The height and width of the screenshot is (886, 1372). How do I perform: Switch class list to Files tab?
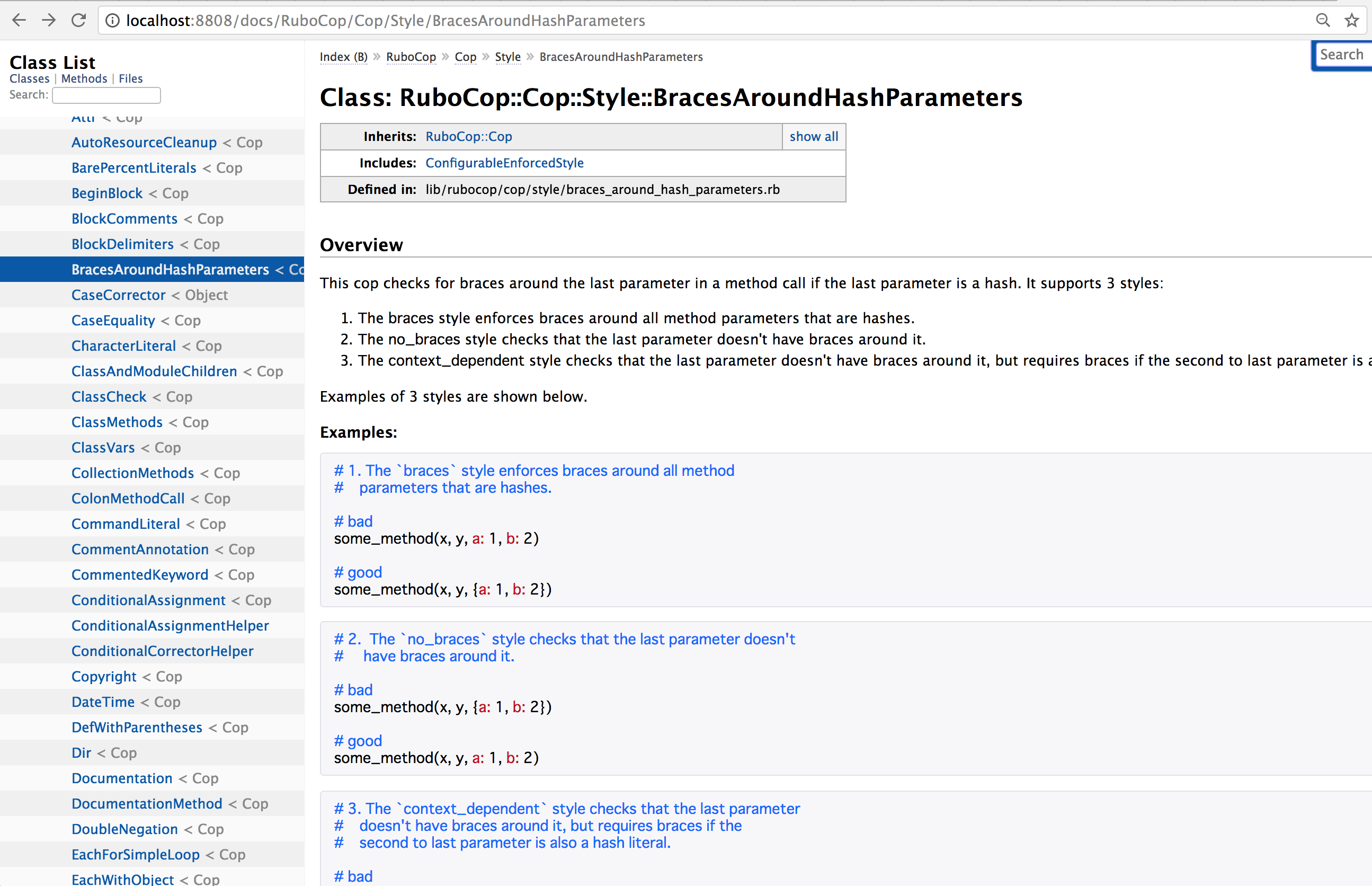[130, 79]
